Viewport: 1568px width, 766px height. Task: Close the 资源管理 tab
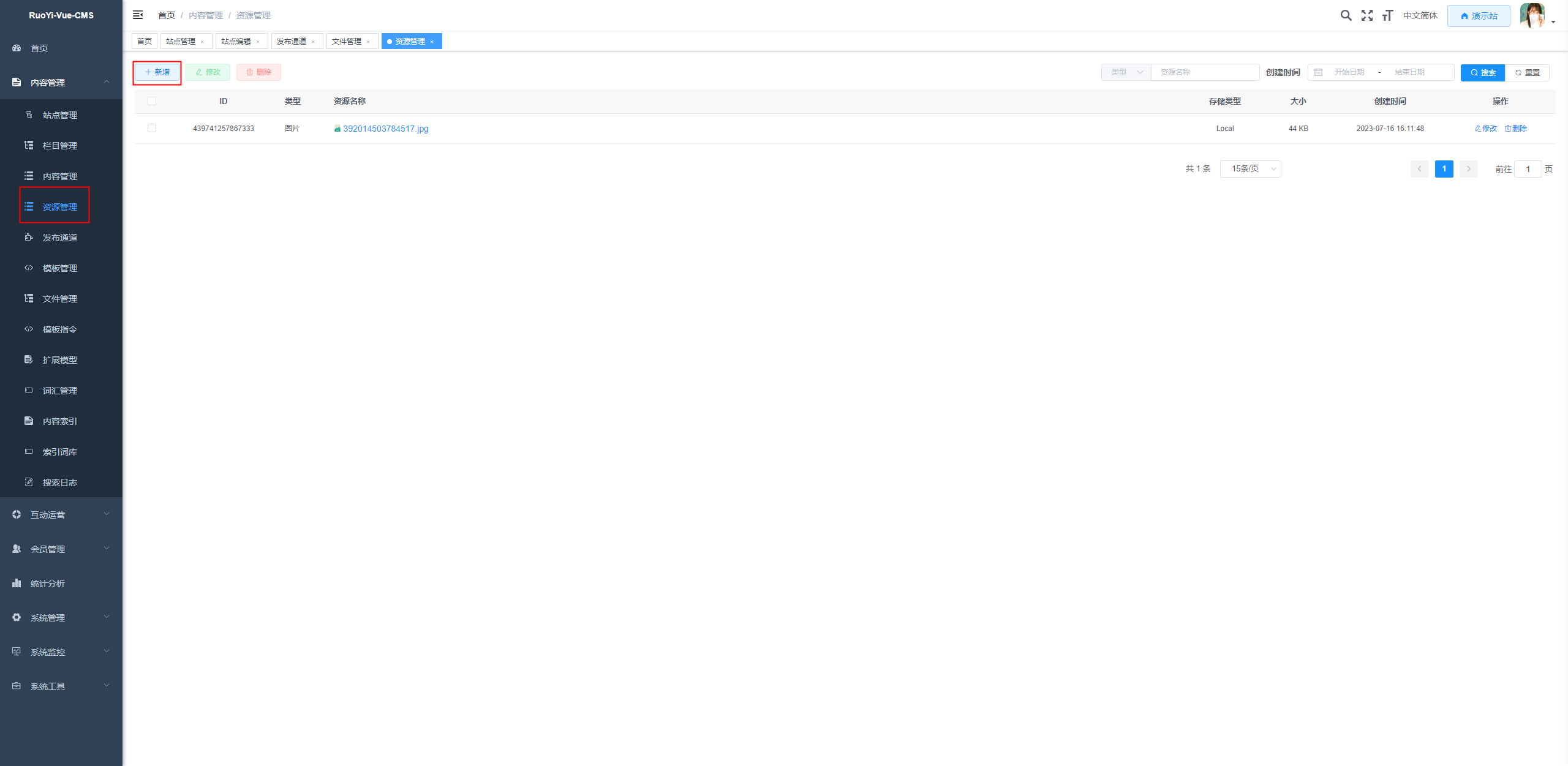pyautogui.click(x=432, y=42)
